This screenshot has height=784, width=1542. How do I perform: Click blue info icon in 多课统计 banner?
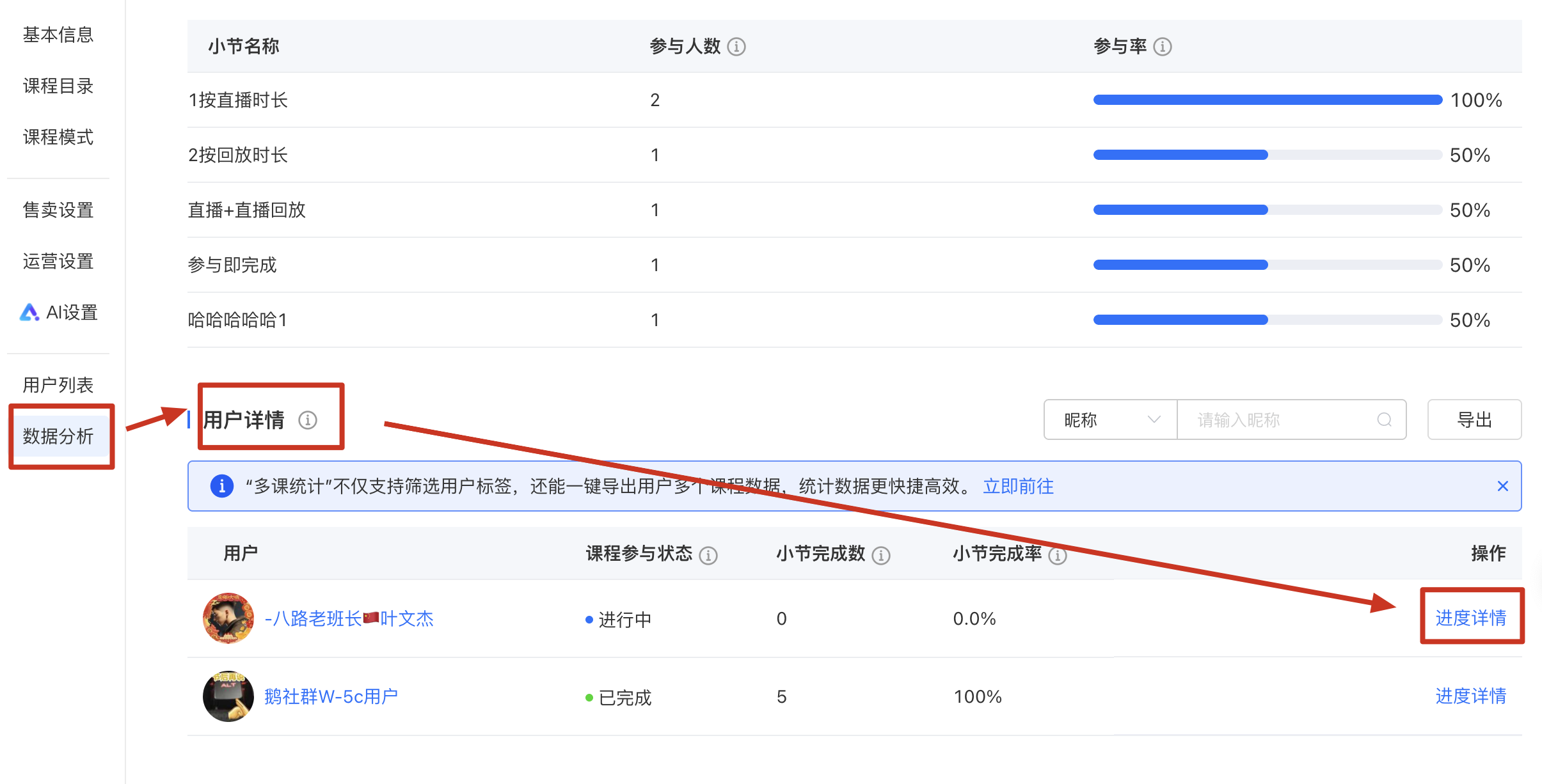(222, 486)
